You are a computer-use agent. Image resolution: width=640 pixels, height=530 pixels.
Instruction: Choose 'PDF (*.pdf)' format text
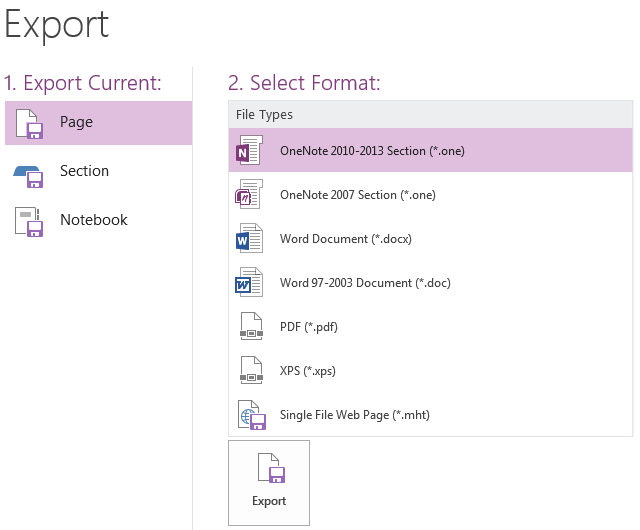point(309,327)
